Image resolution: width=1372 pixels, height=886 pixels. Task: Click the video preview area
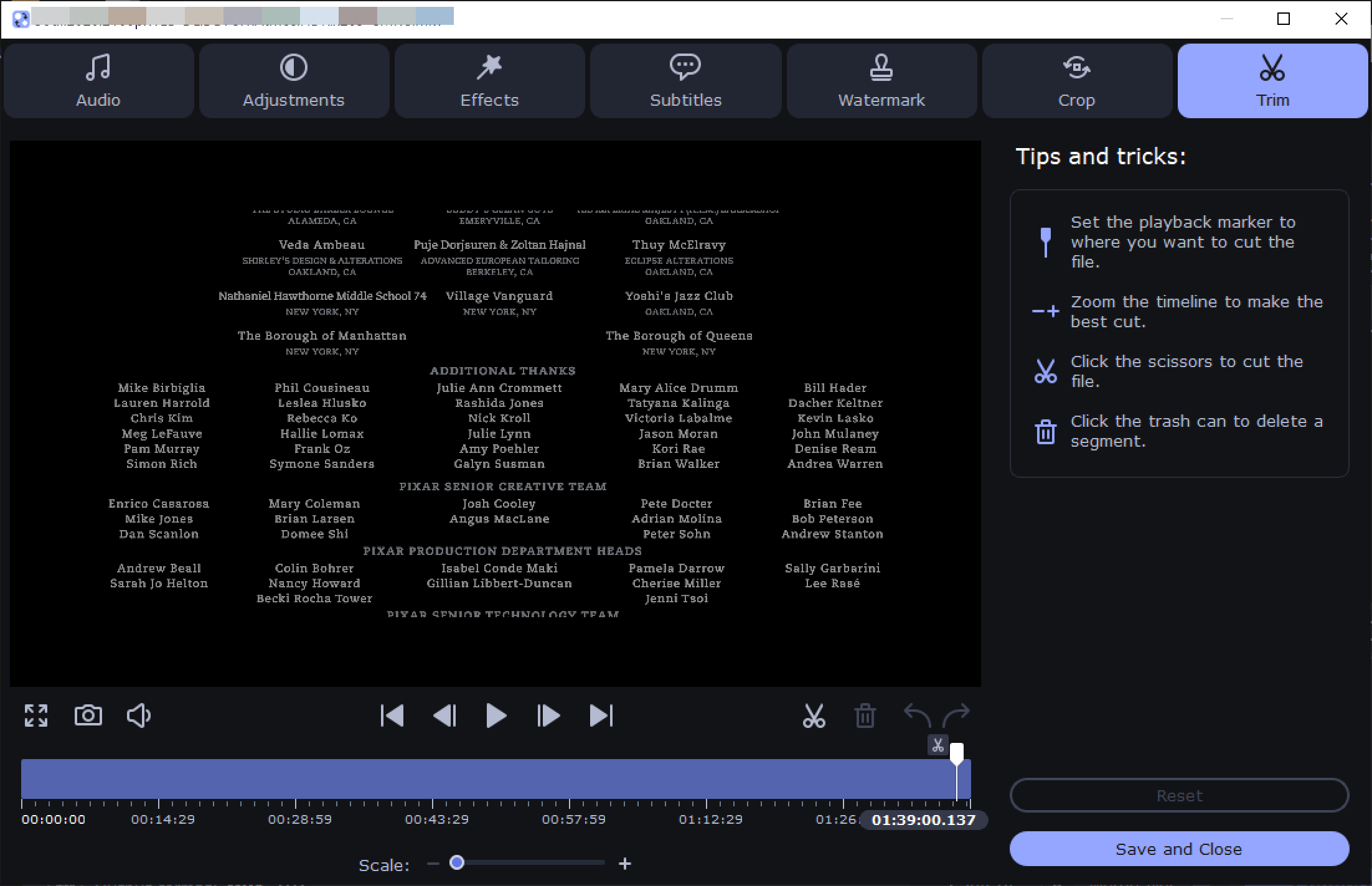(x=496, y=414)
